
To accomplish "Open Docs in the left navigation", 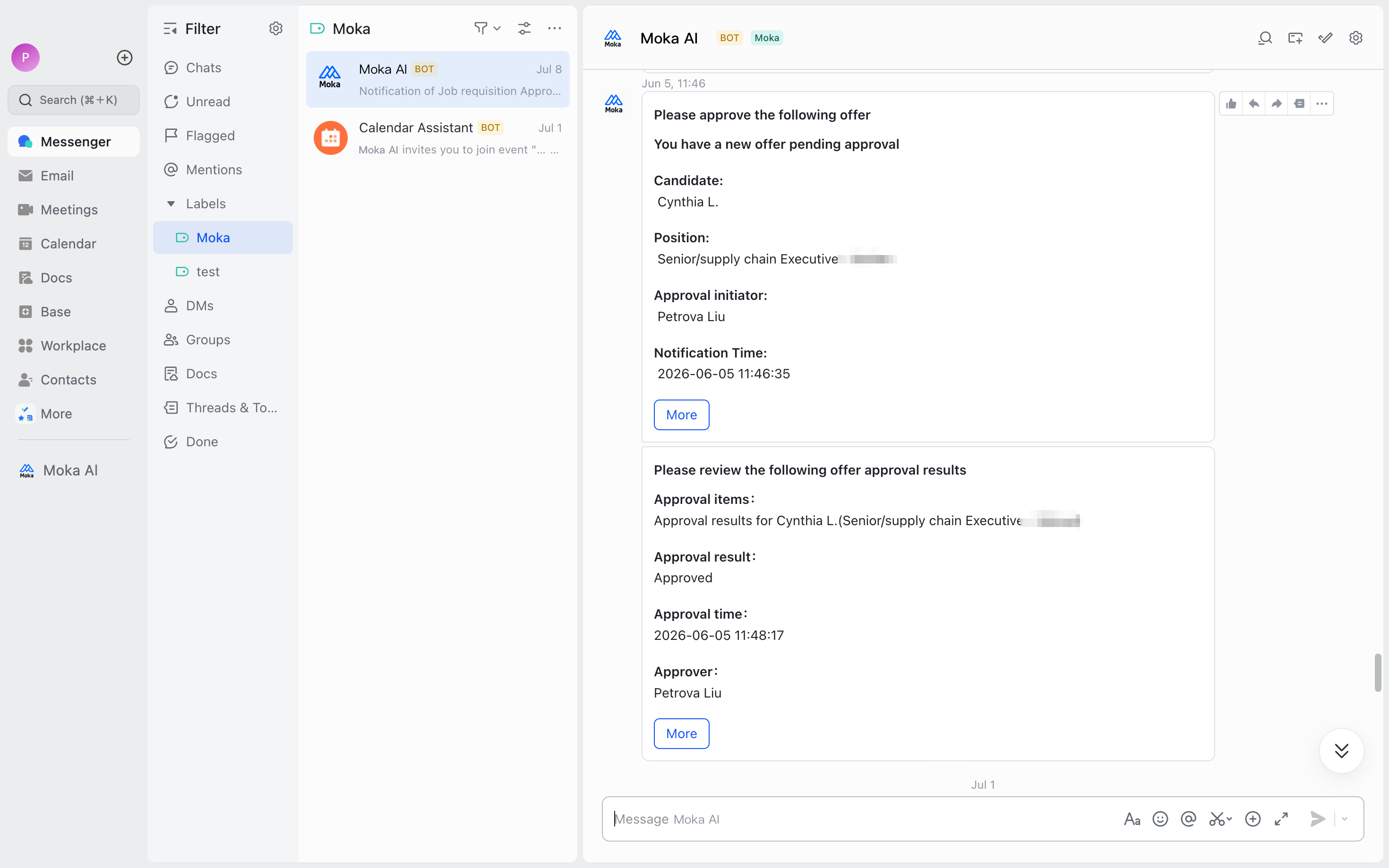I will pos(74,278).
